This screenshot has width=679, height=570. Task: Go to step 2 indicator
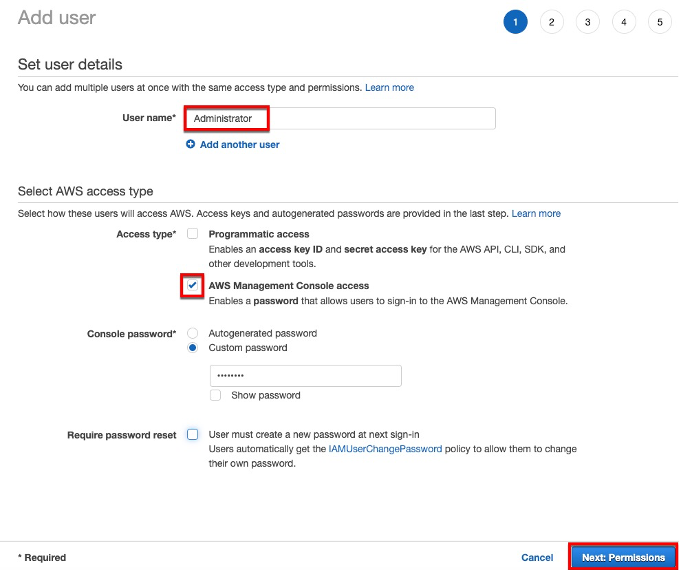point(551,22)
